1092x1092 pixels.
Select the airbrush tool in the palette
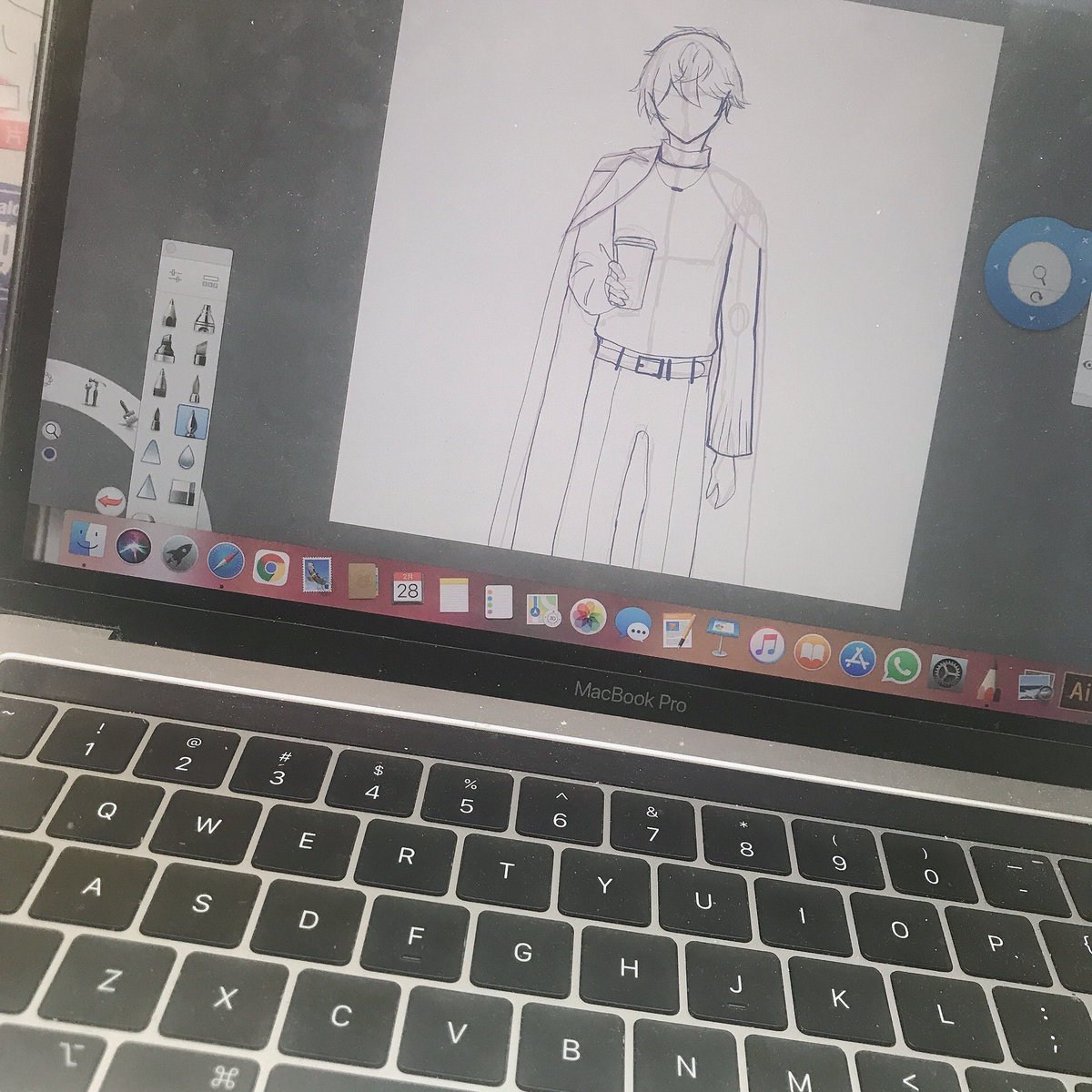[x=204, y=319]
